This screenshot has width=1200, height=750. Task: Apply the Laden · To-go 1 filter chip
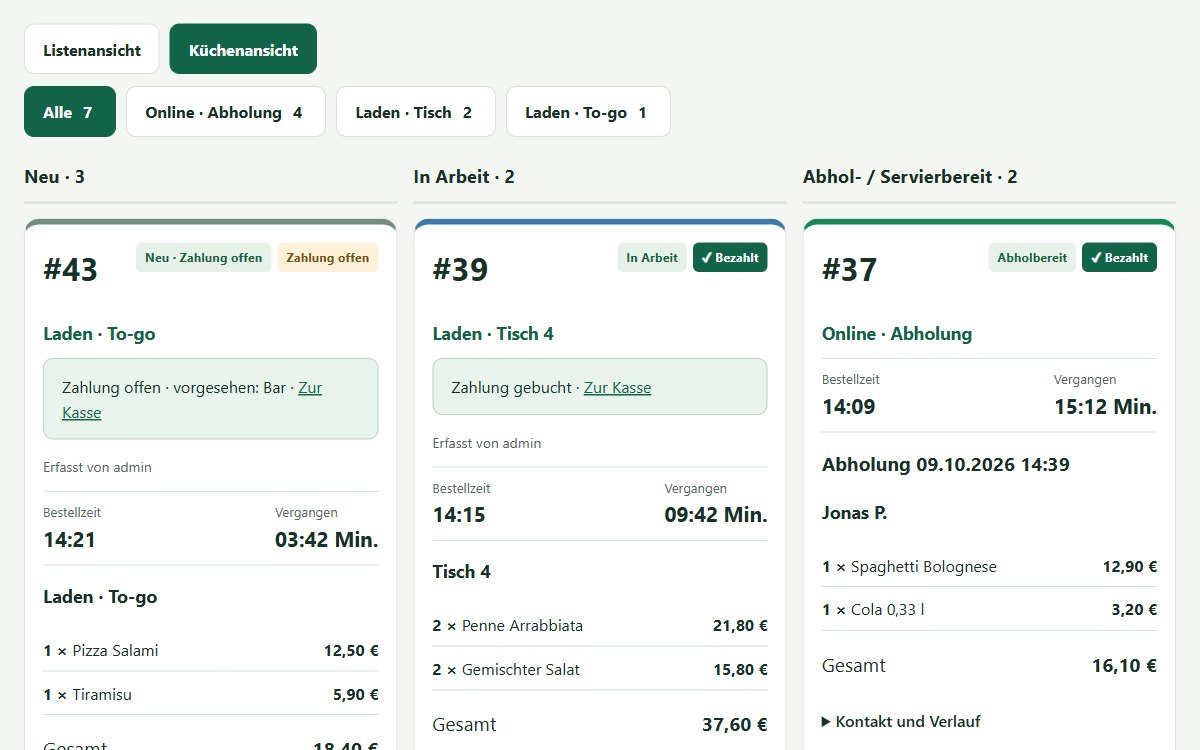coord(588,111)
